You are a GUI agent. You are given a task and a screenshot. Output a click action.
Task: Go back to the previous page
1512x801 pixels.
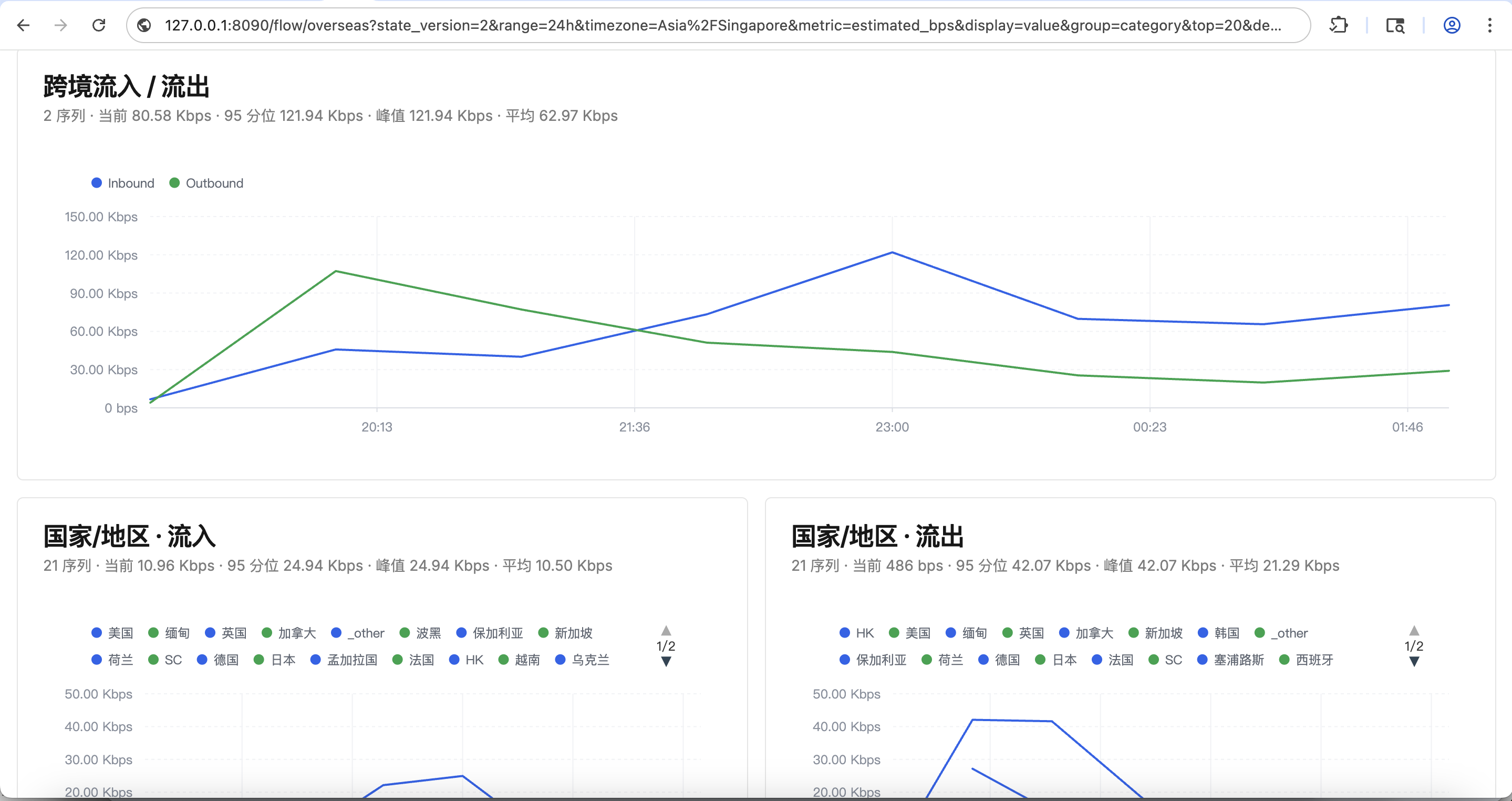(24, 25)
